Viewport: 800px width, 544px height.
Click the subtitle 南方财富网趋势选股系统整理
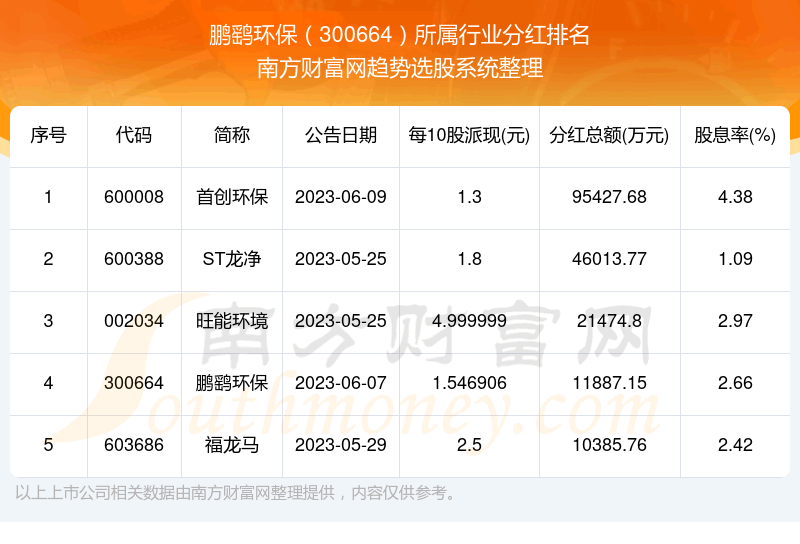pos(399,68)
